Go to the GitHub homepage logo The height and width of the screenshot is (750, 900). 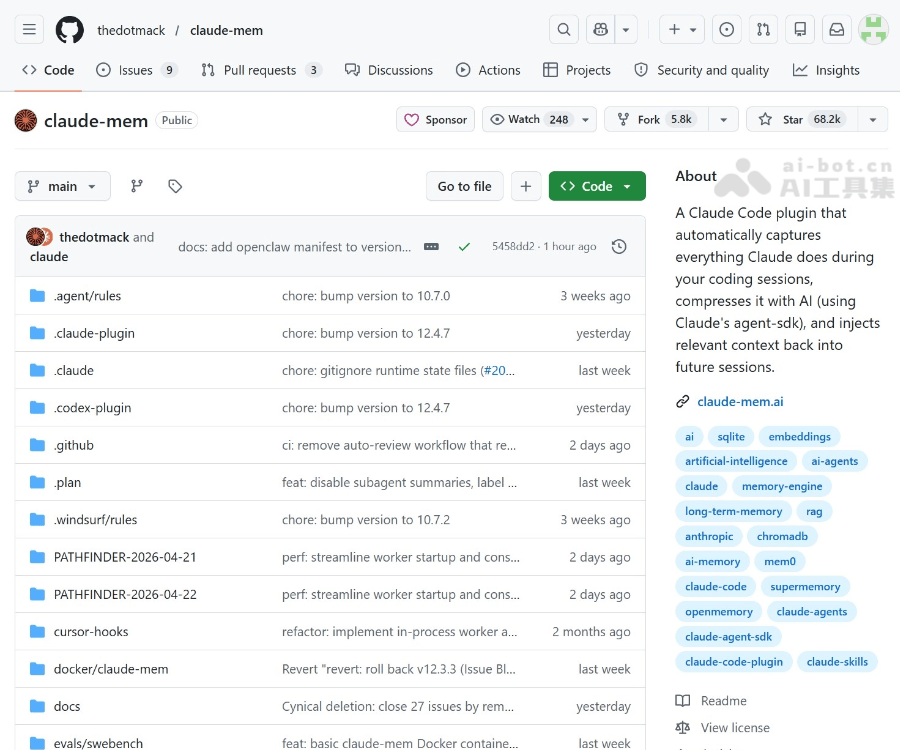69,29
